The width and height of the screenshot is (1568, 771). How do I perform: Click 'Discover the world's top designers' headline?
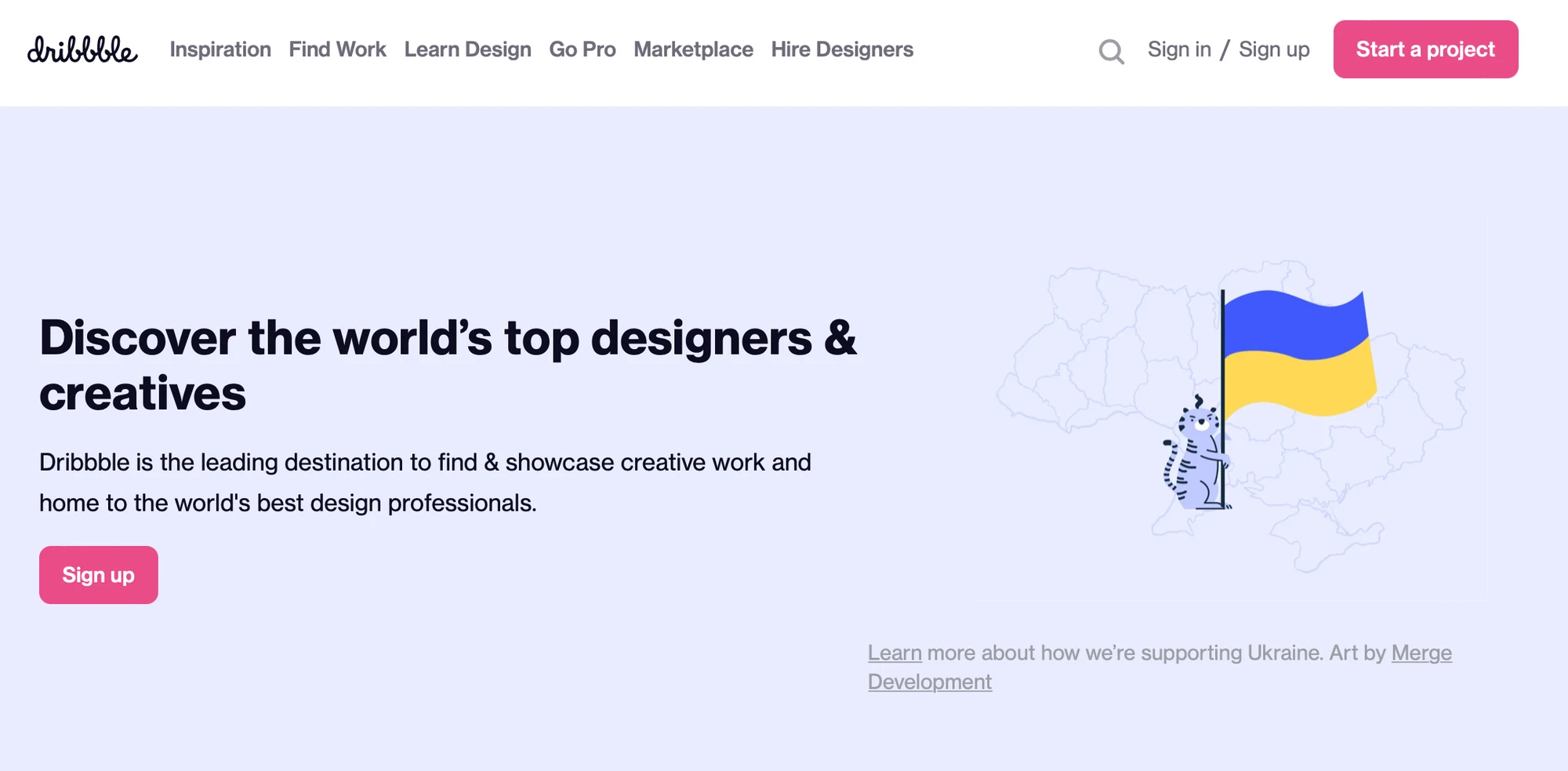coord(448,365)
